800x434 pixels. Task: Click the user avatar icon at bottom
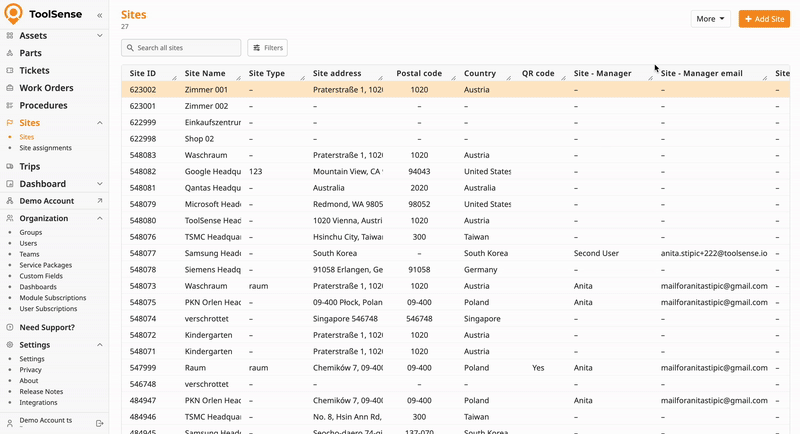(10, 423)
